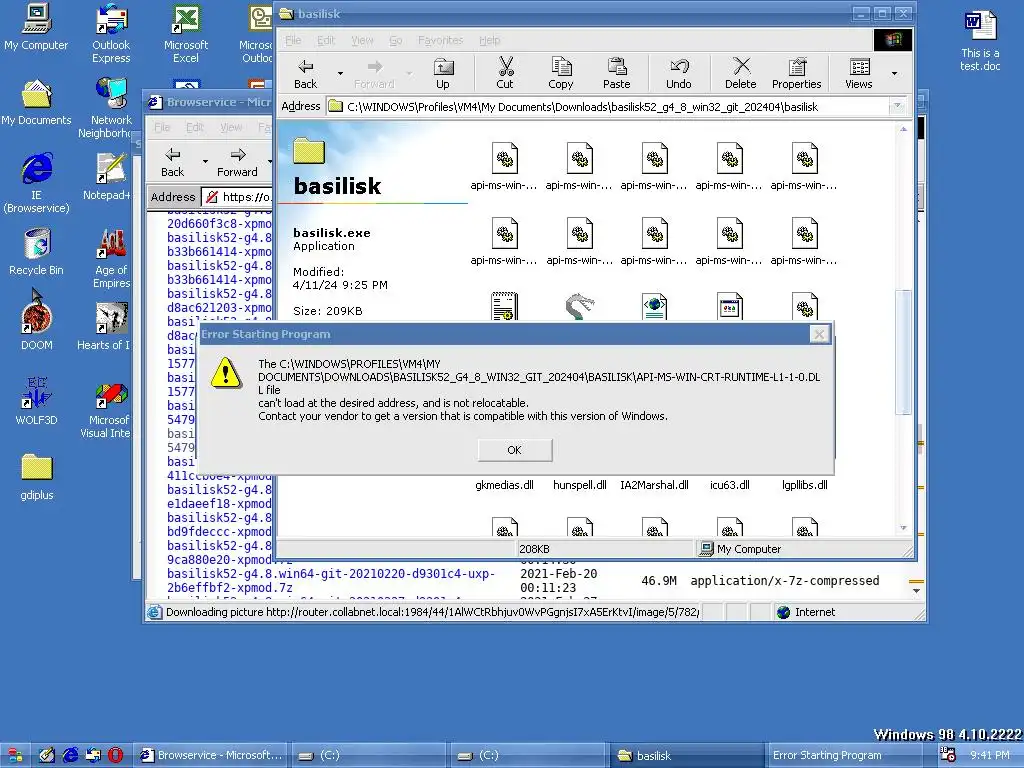Viewport: 1024px width, 768px height.
Task: Open the View menu in basilisk window
Action: [362, 40]
